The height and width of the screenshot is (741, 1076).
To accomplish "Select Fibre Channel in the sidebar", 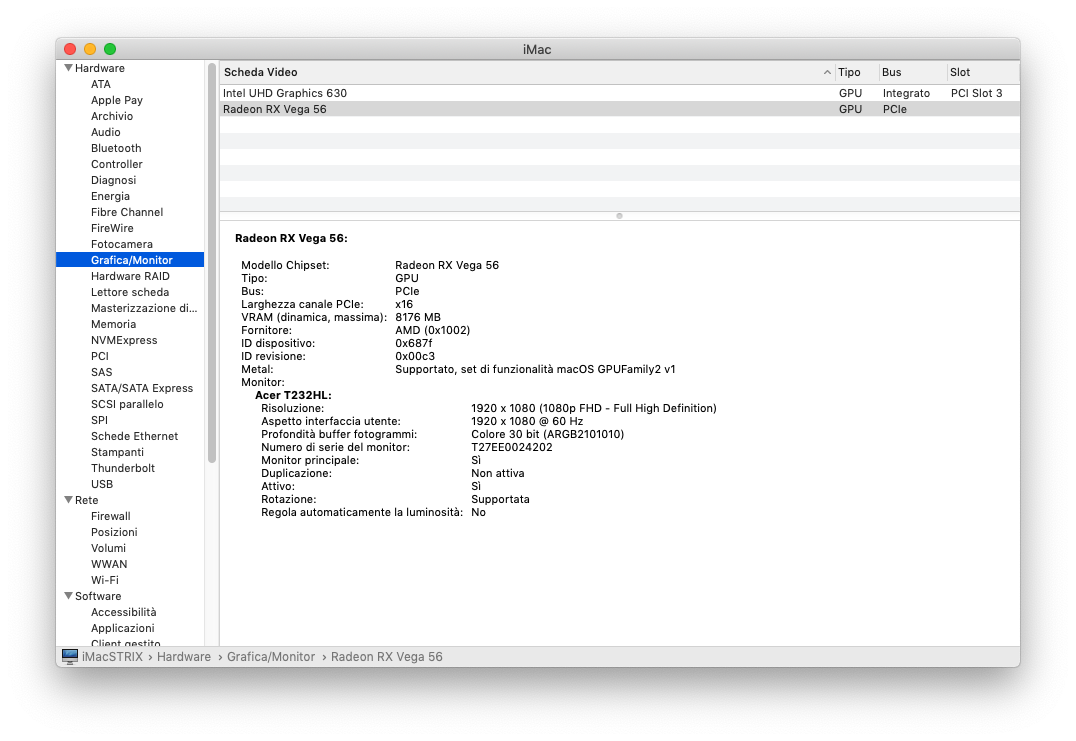I will [x=127, y=212].
